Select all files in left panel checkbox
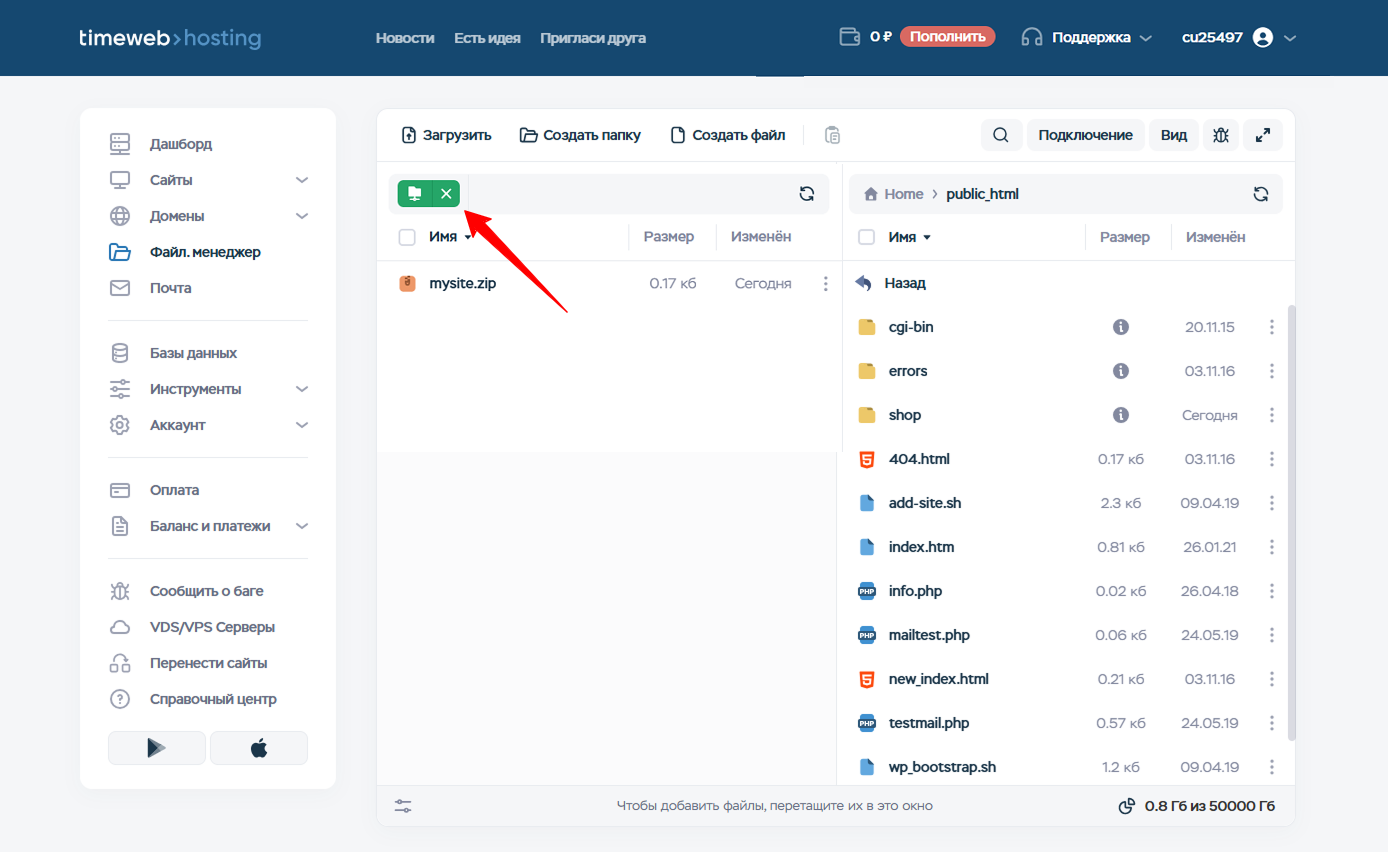The image size is (1388, 852). pos(407,237)
